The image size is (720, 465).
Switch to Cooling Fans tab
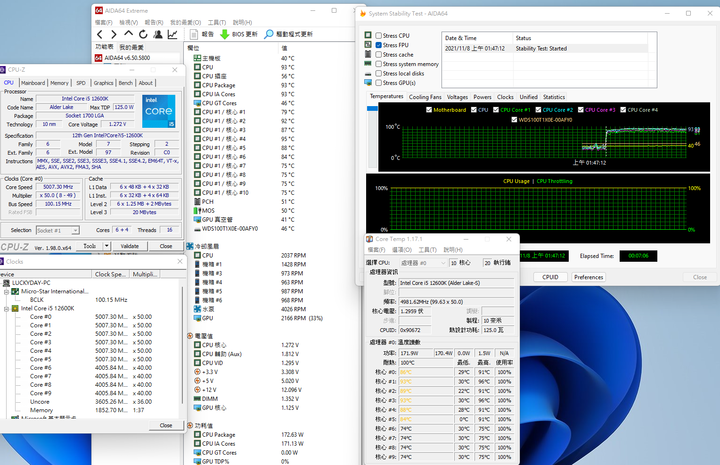[x=425, y=97]
